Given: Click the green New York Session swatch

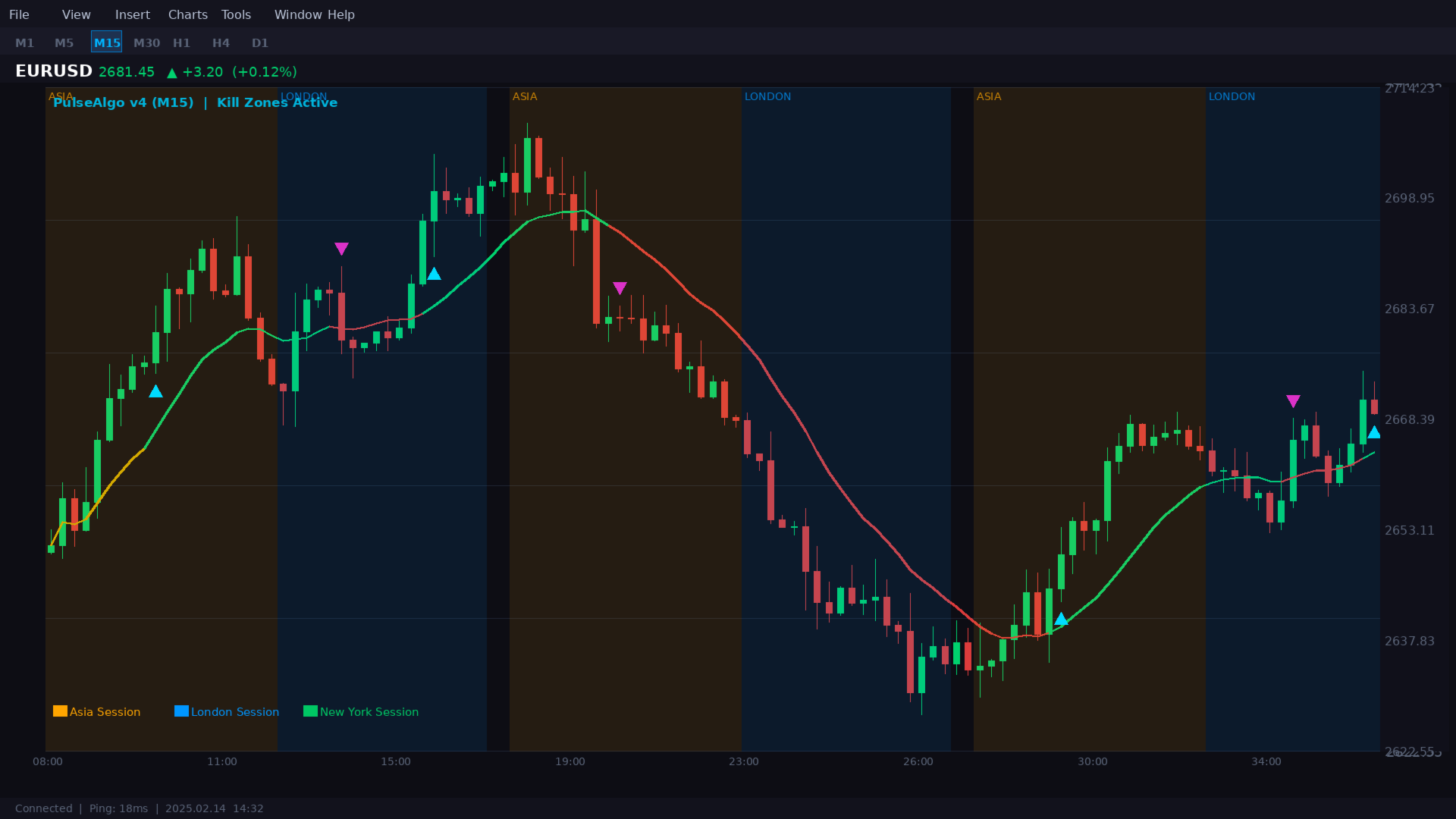Looking at the screenshot, I should pos(310,711).
